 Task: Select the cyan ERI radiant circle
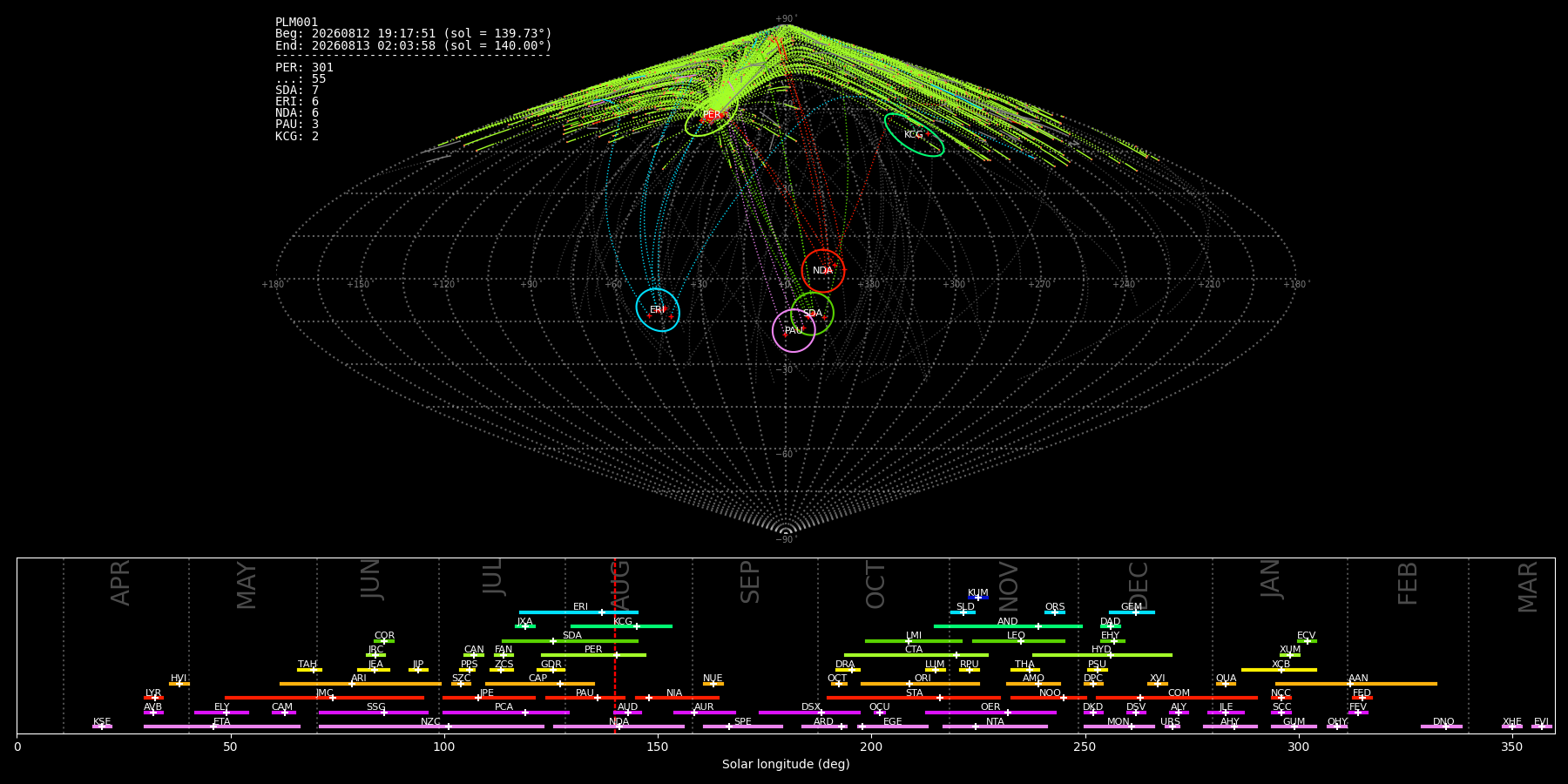658,310
